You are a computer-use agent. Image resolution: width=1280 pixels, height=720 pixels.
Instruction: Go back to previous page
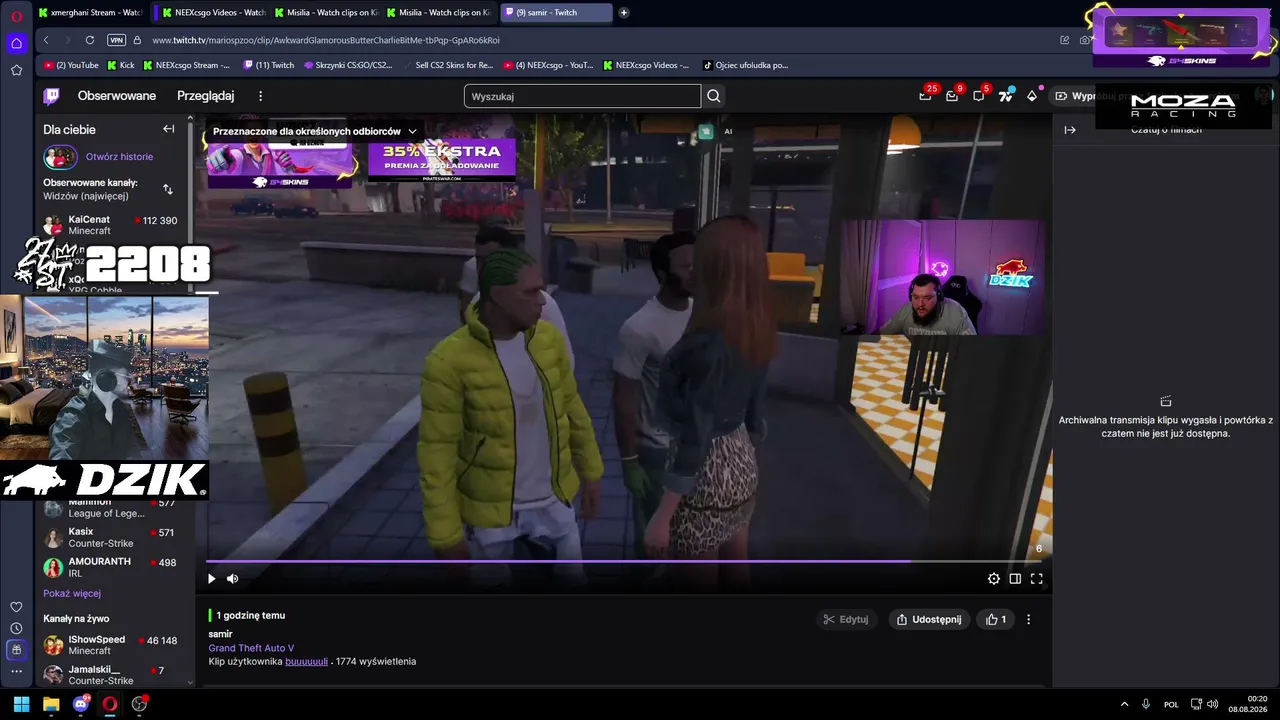pyautogui.click(x=46, y=40)
